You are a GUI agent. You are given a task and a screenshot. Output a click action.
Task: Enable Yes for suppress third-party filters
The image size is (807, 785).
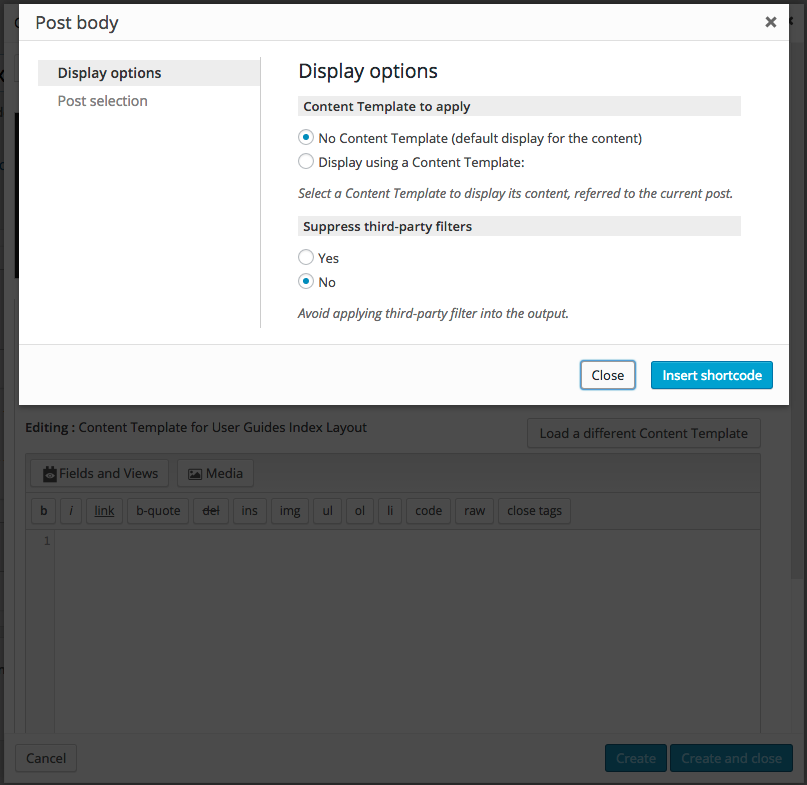tap(306, 257)
